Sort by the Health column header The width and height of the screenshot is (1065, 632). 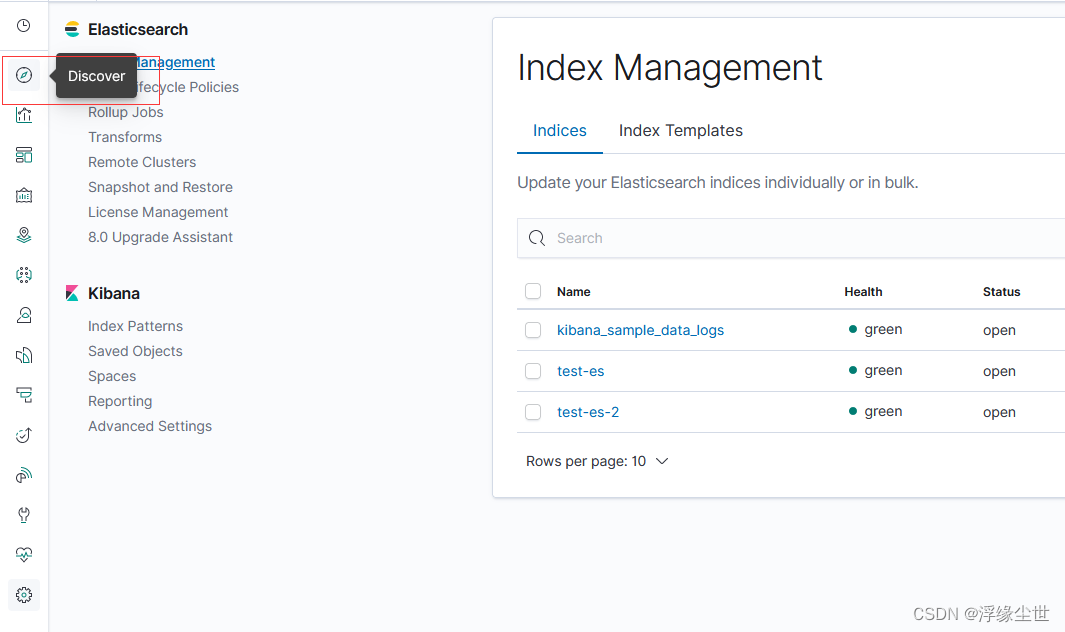(x=863, y=292)
